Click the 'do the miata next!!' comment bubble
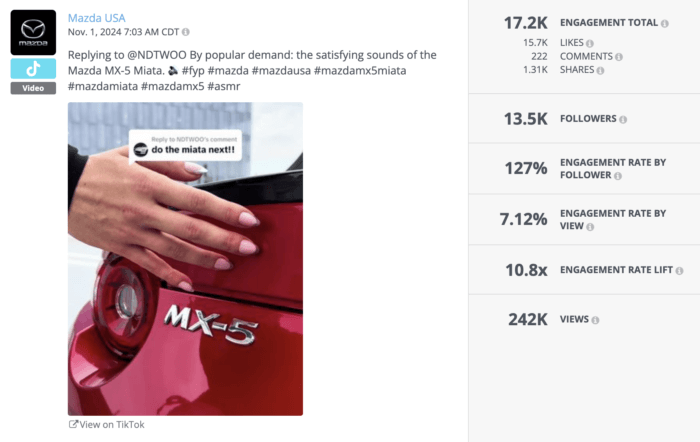700x442 pixels. pyautogui.click(x=186, y=146)
